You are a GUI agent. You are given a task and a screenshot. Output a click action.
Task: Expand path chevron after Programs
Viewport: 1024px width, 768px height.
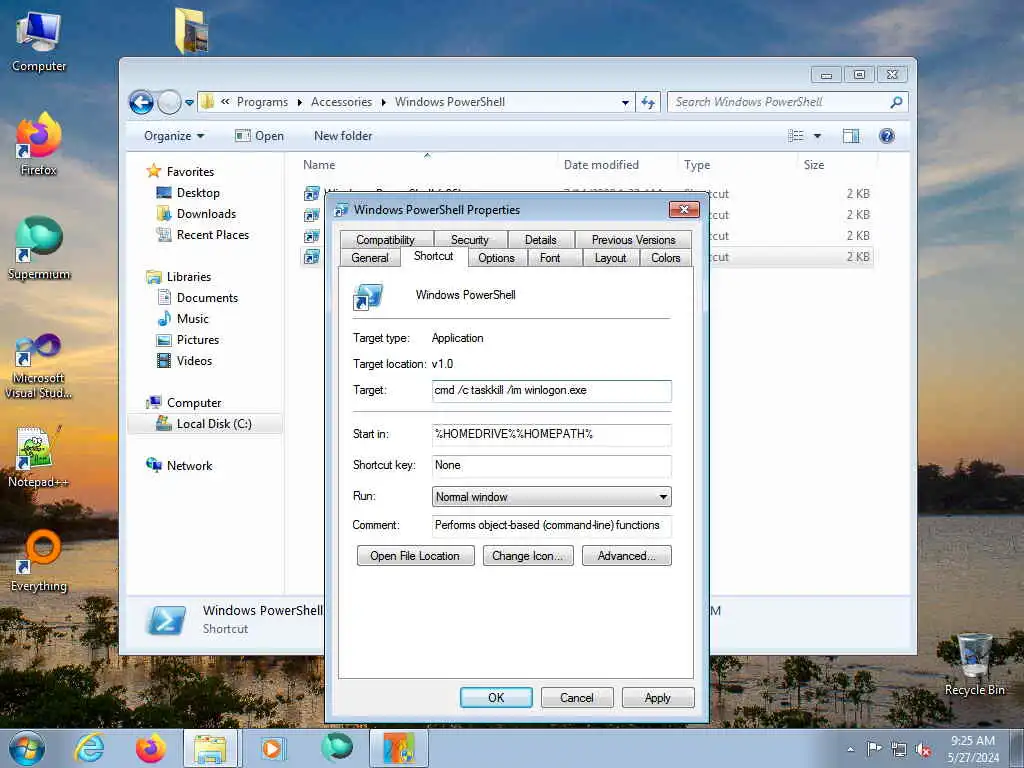pos(299,103)
